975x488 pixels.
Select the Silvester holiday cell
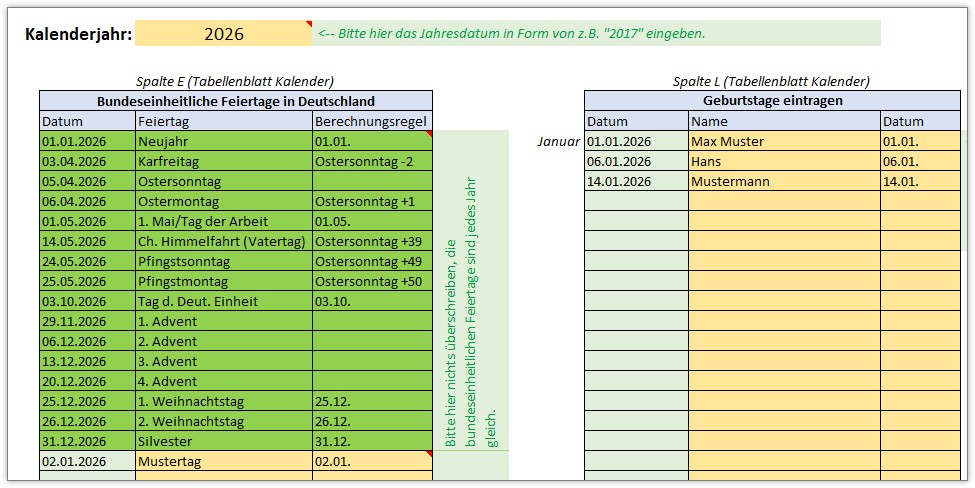point(223,441)
